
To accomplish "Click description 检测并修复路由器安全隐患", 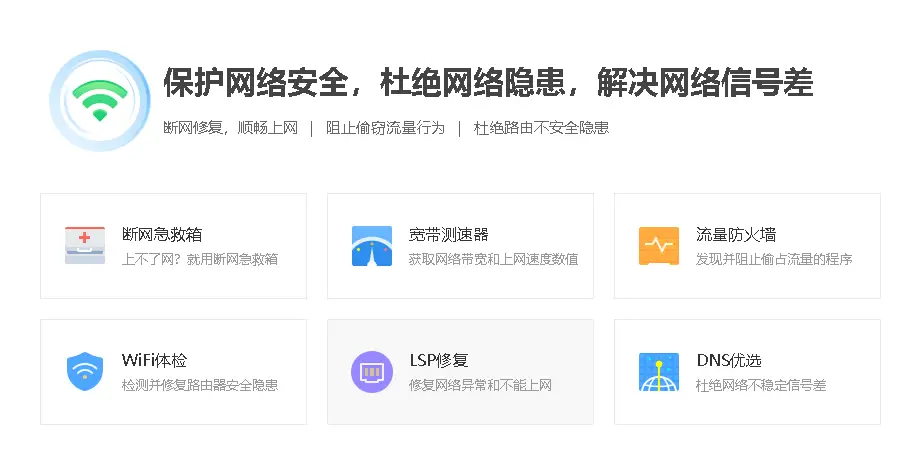I will pos(199,385).
